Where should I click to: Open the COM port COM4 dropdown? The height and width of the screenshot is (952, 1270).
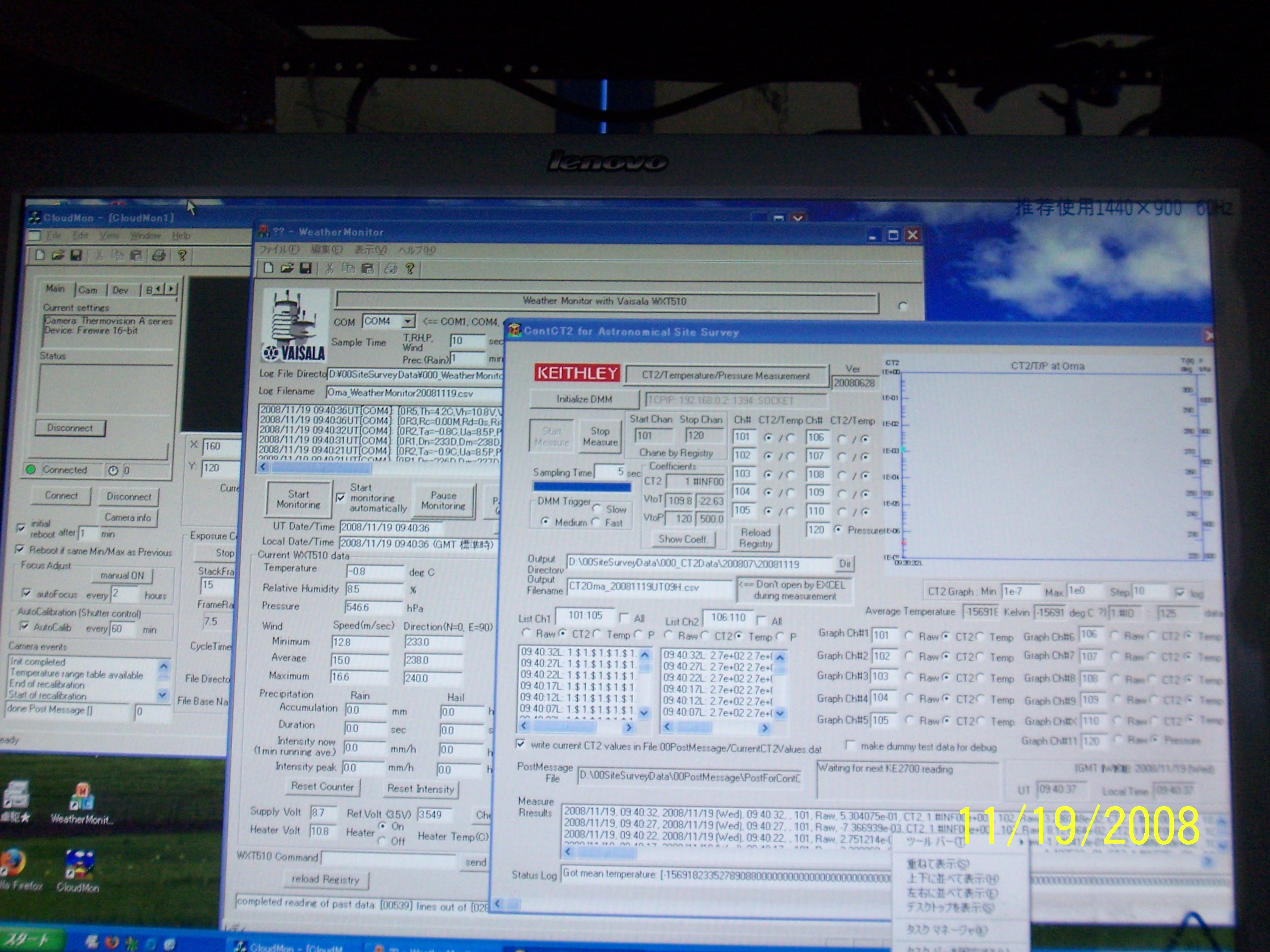408,321
